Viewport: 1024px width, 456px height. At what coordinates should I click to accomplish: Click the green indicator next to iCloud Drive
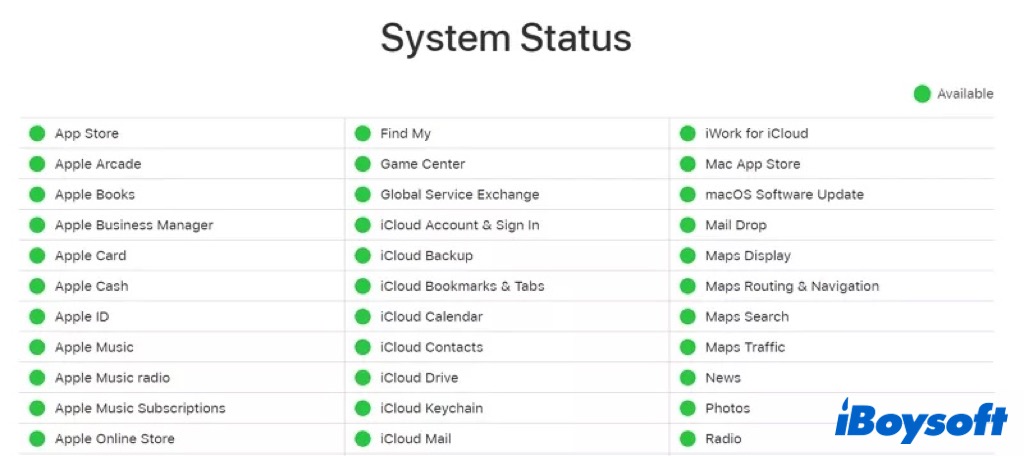(363, 378)
